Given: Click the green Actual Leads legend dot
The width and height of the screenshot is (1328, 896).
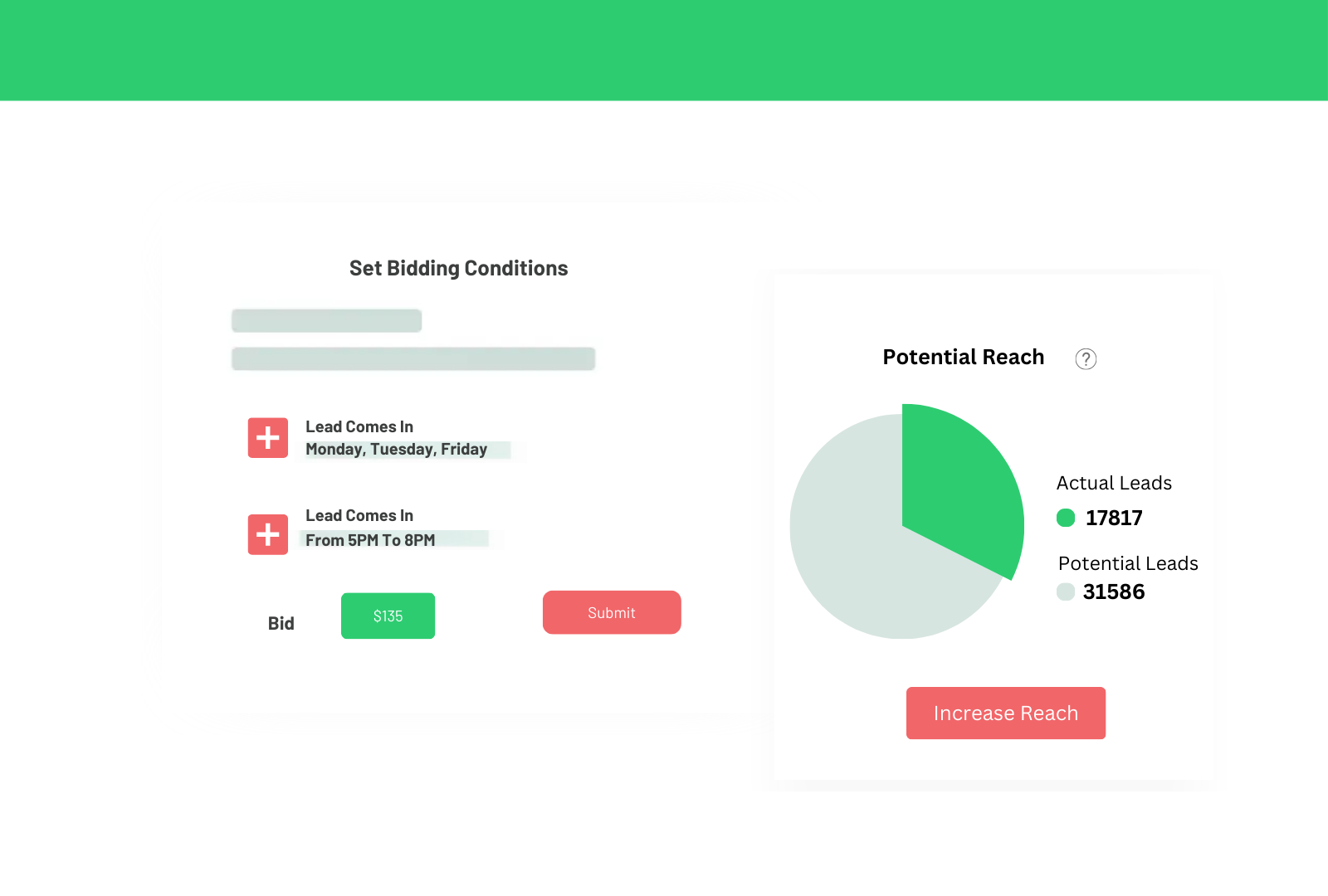Looking at the screenshot, I should point(1066,517).
